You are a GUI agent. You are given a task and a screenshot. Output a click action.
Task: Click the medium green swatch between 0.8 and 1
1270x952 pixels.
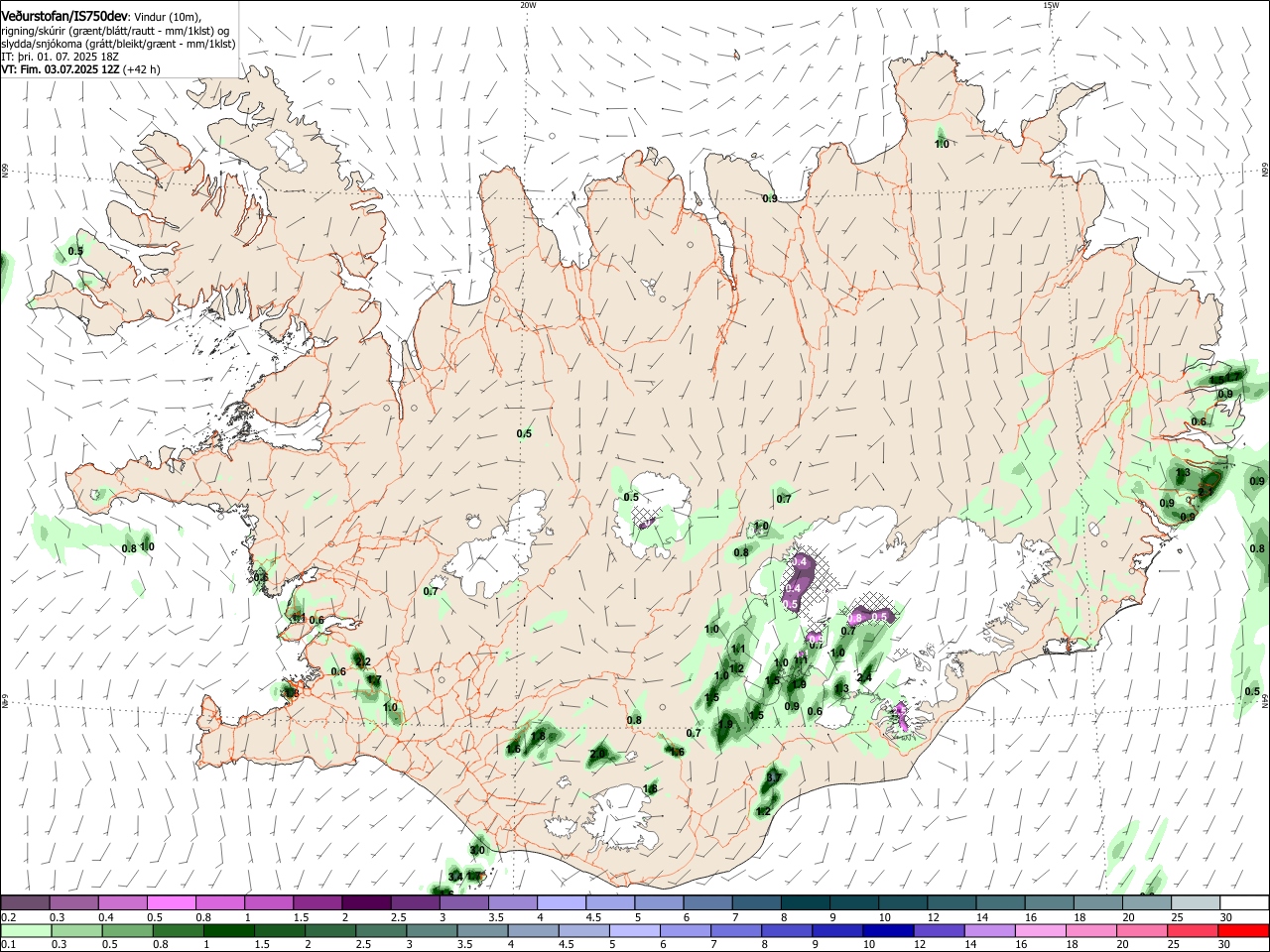(x=179, y=930)
